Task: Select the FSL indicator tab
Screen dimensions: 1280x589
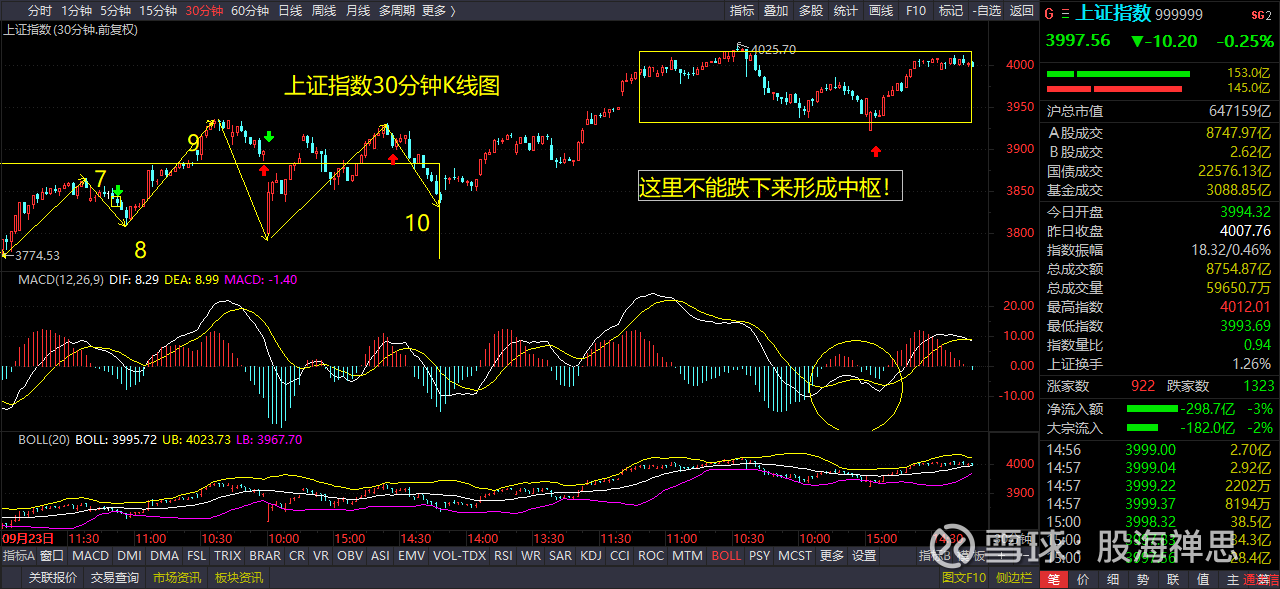Action: 197,556
